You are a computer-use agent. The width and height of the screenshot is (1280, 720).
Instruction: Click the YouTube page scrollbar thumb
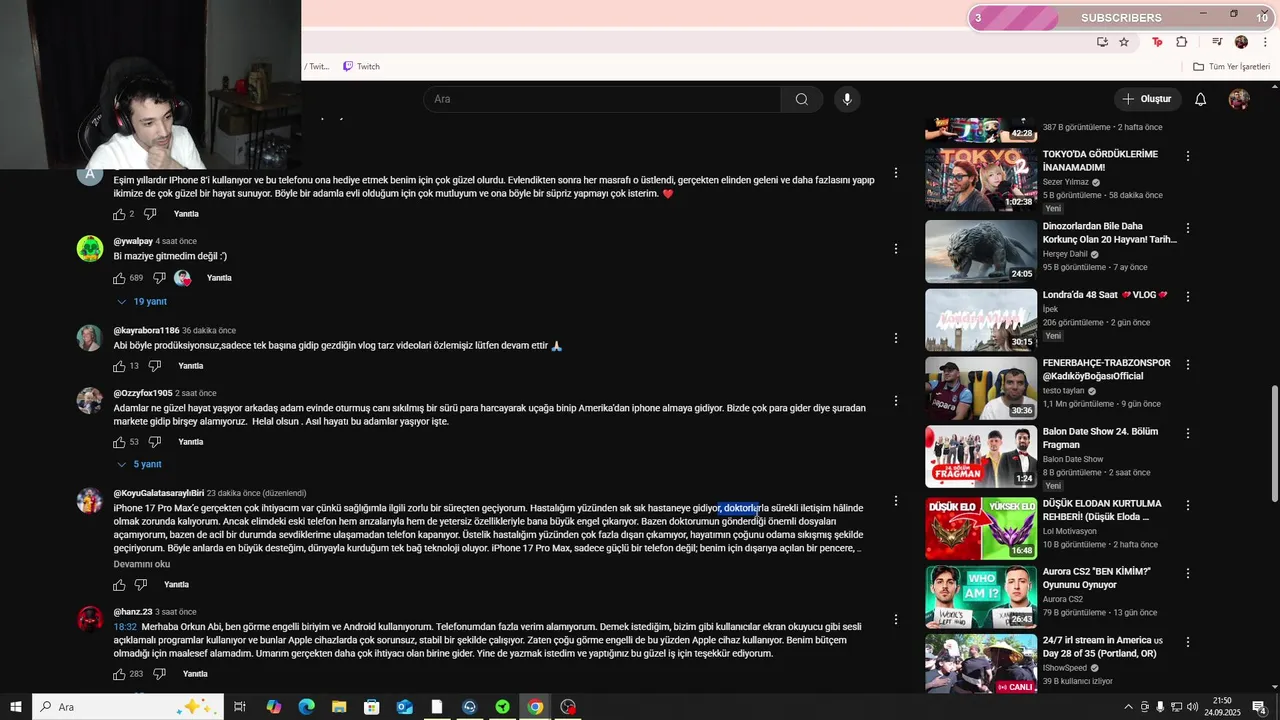(1274, 445)
